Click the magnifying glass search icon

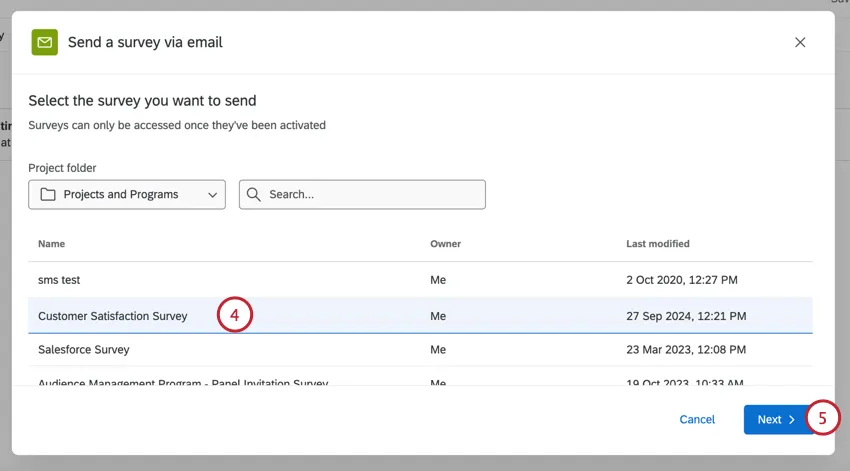pyautogui.click(x=255, y=195)
